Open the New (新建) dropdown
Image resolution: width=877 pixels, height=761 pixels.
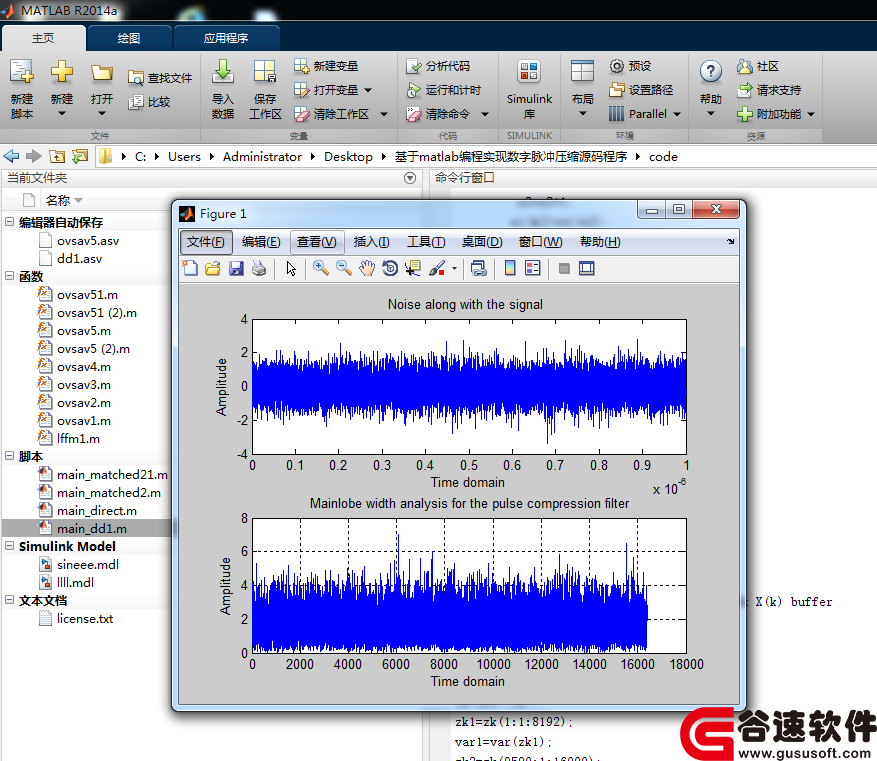coord(62,114)
